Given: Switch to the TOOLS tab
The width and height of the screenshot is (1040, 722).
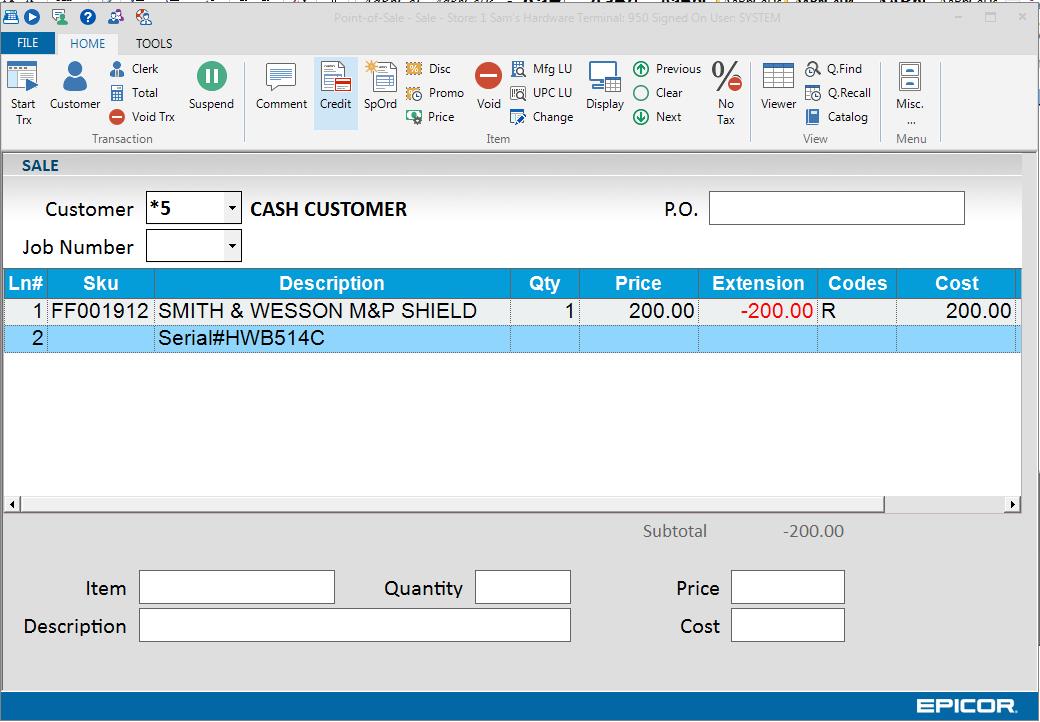Looking at the screenshot, I should [x=154, y=43].
